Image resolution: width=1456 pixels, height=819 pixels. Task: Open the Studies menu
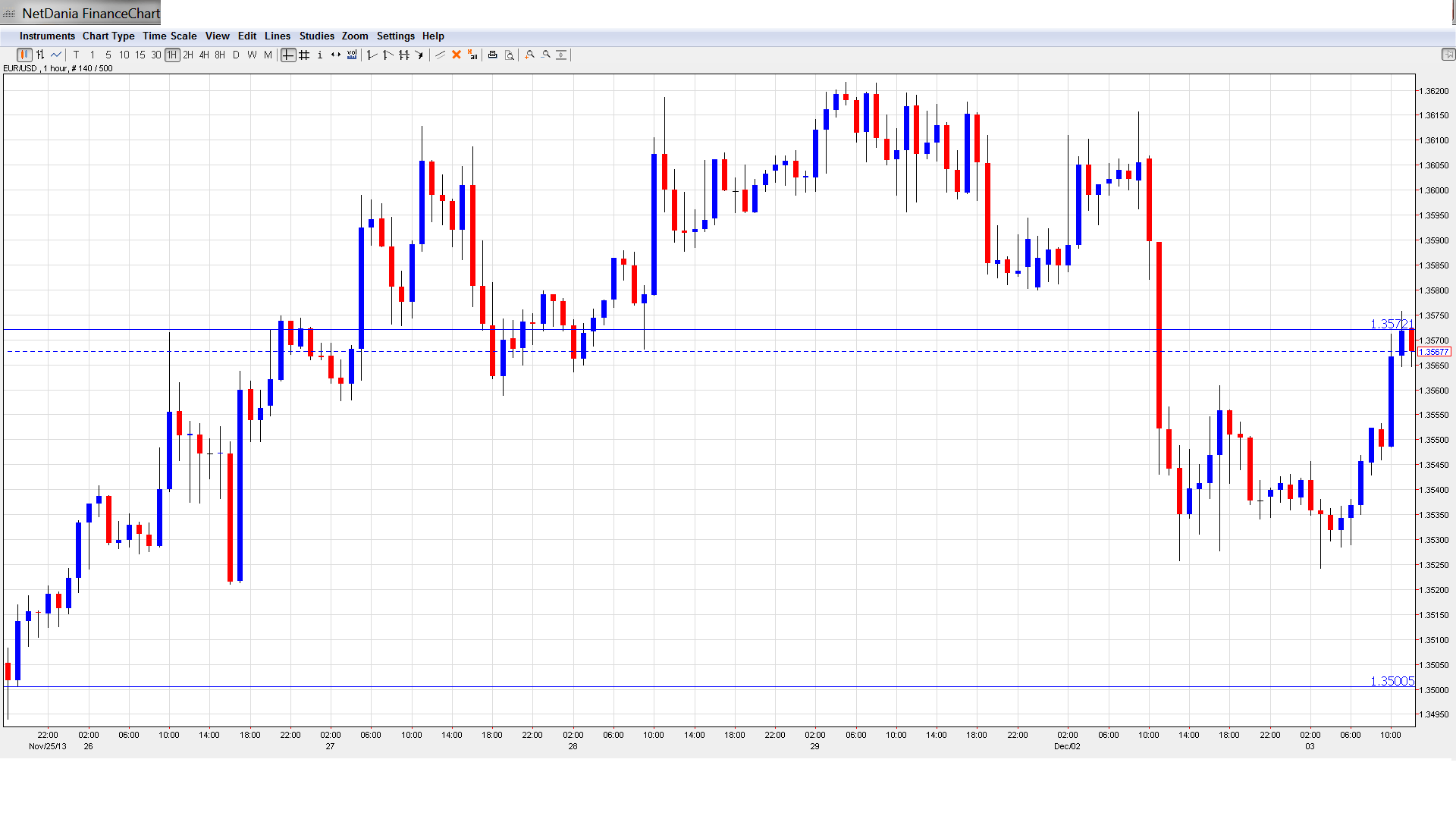pos(316,36)
